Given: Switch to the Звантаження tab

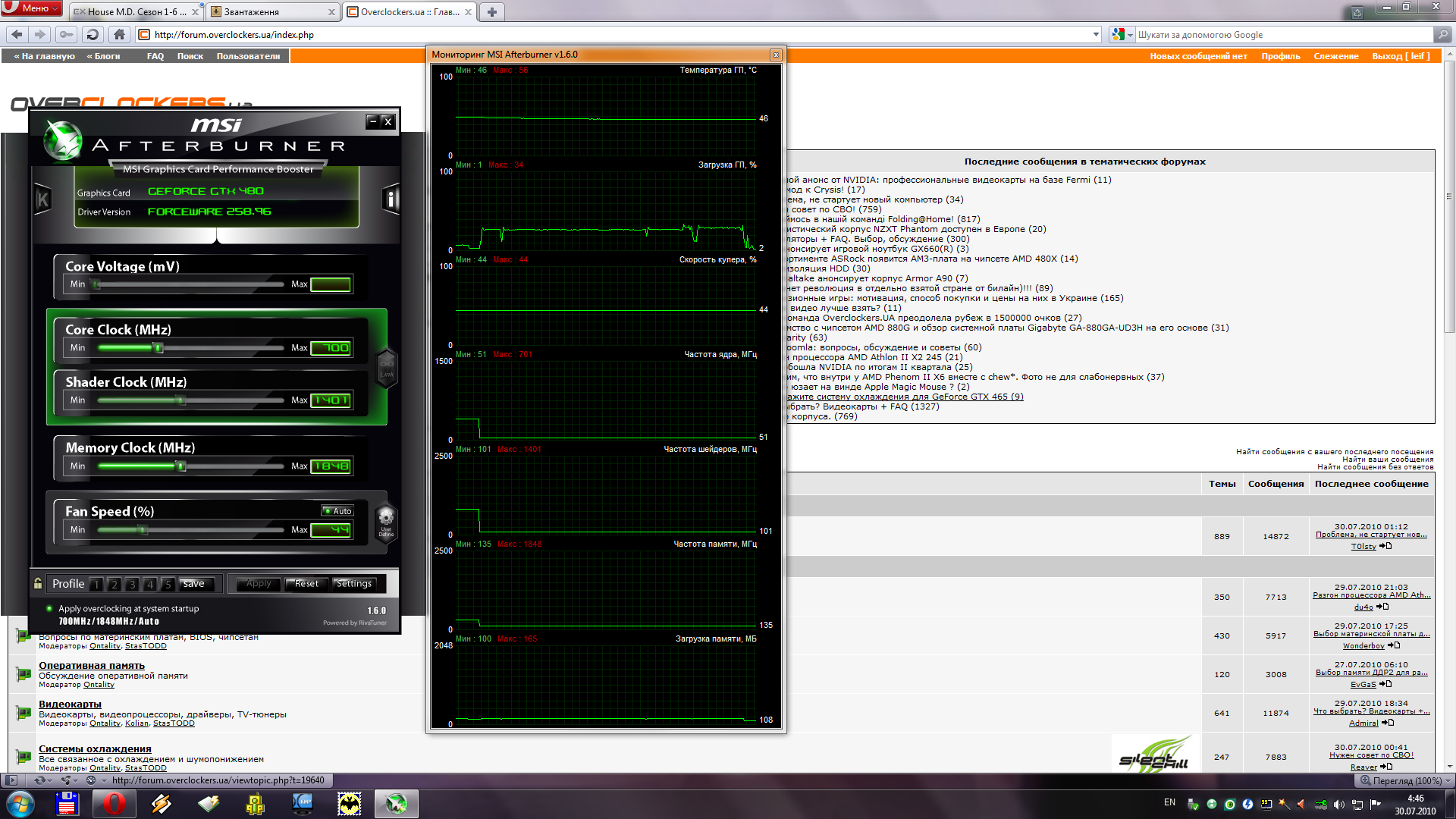Looking at the screenshot, I should 273,12.
